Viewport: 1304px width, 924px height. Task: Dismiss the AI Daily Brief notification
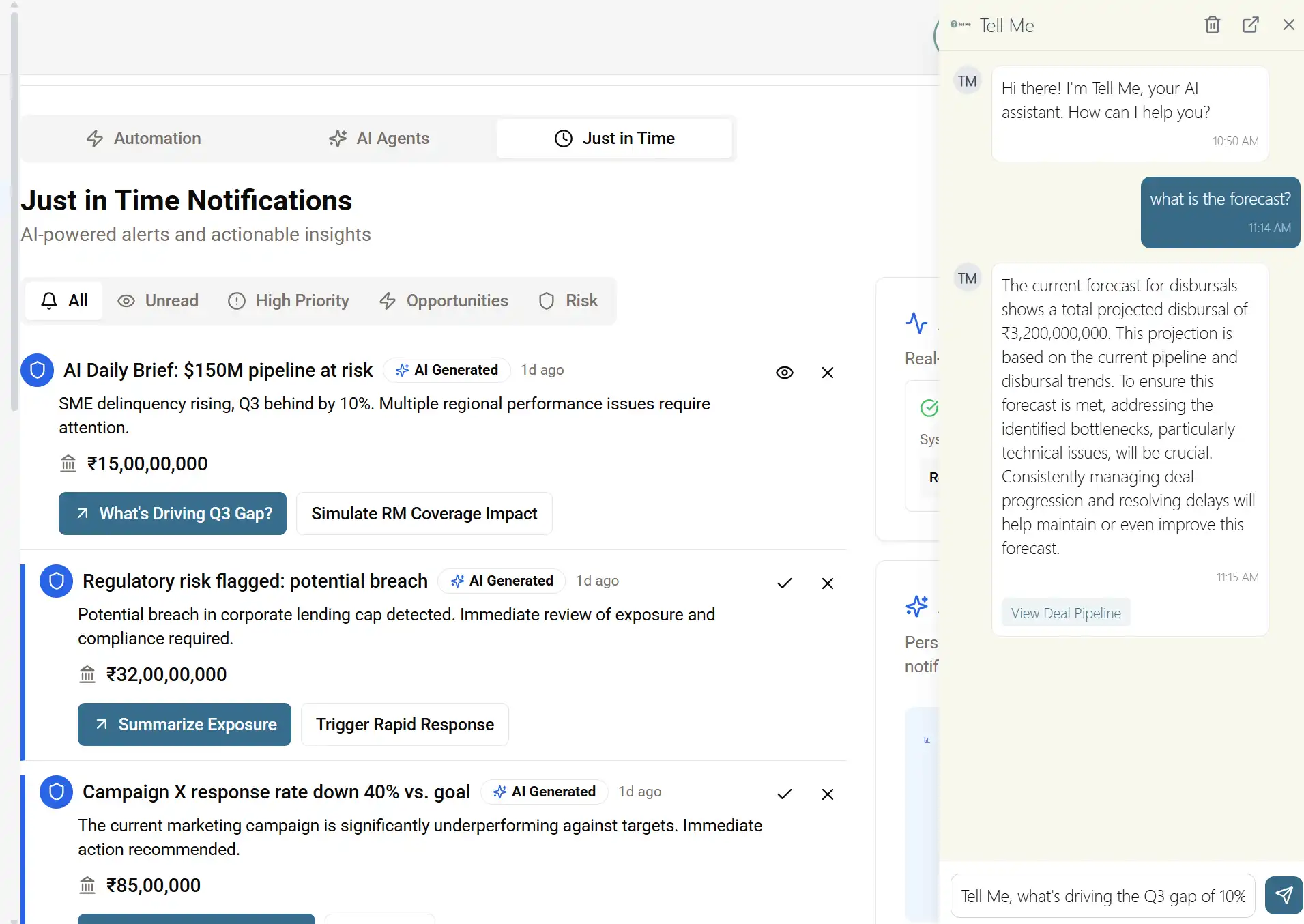click(x=827, y=373)
